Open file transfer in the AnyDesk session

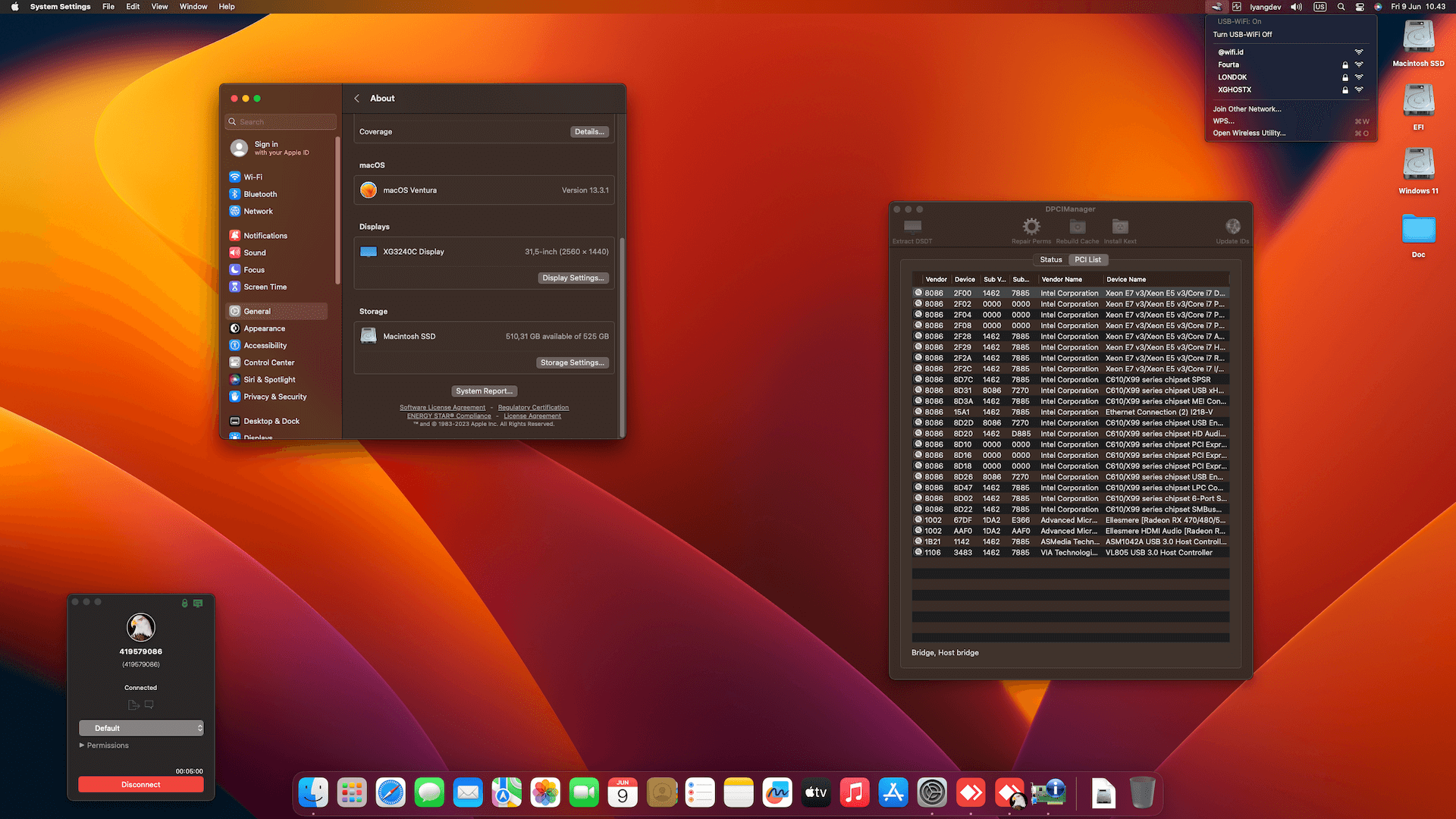(x=133, y=704)
